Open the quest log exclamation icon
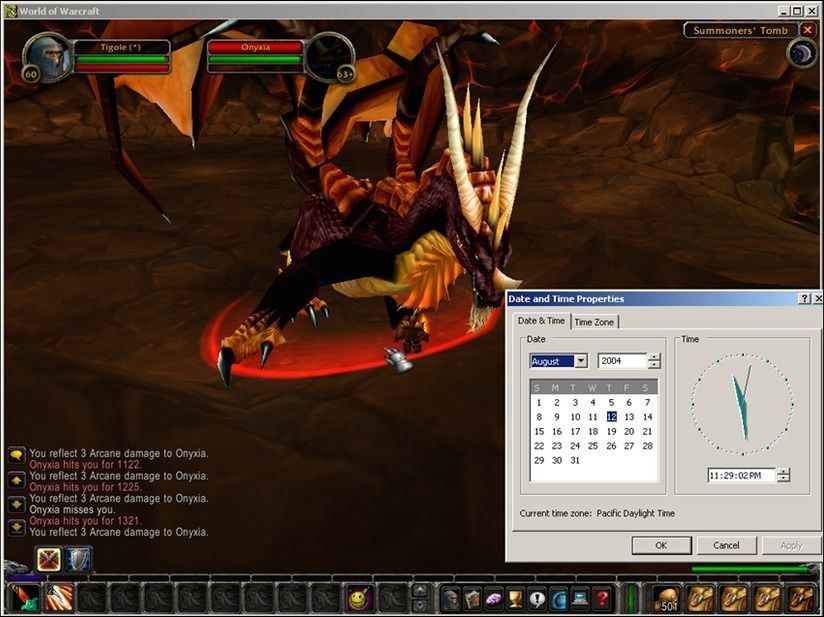The width and height of the screenshot is (824, 617). [537, 599]
